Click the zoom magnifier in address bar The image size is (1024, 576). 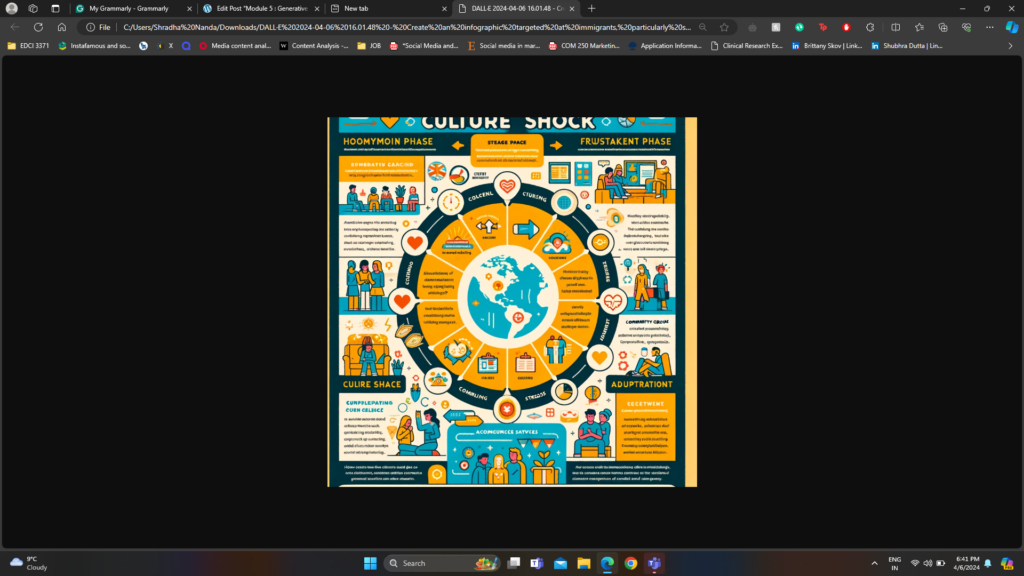point(705,27)
